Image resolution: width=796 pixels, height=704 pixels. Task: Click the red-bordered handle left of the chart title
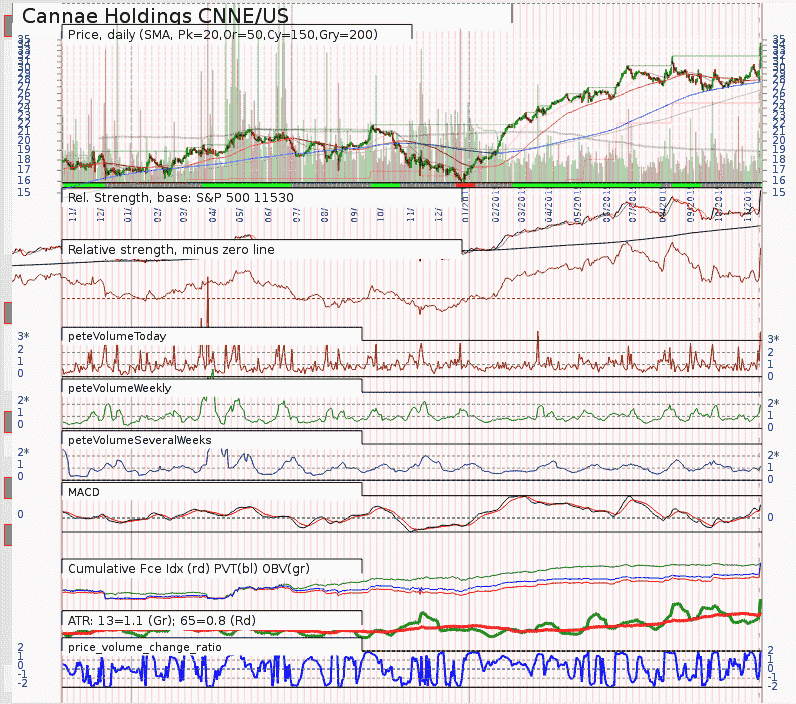(8, 26)
